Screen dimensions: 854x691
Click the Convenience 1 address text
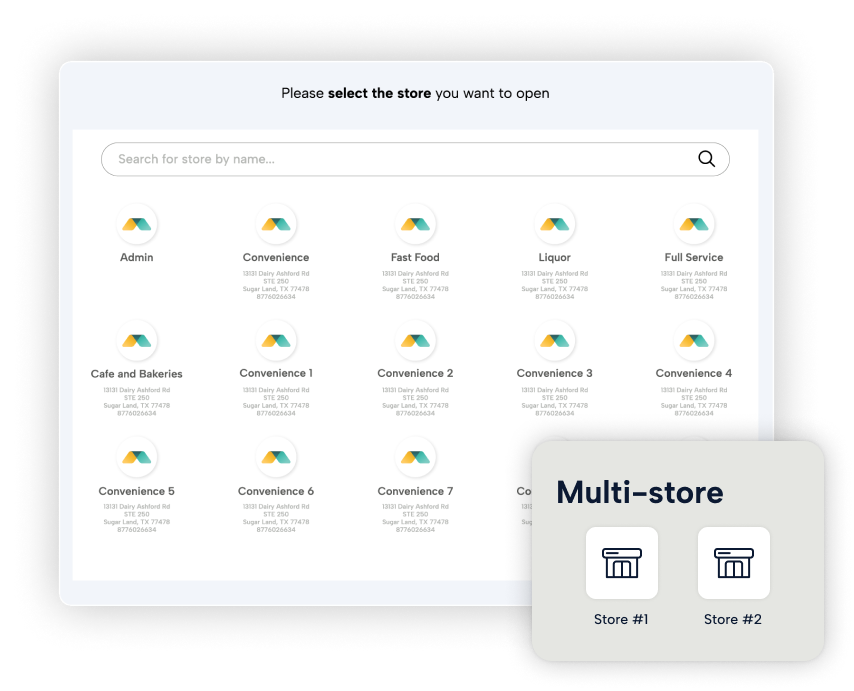tap(276, 401)
